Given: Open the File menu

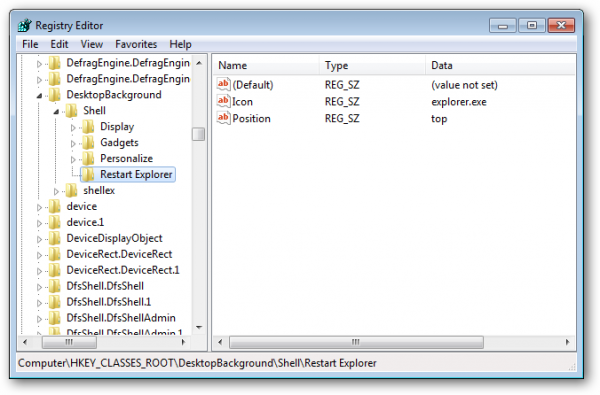Looking at the screenshot, I should pos(30,44).
